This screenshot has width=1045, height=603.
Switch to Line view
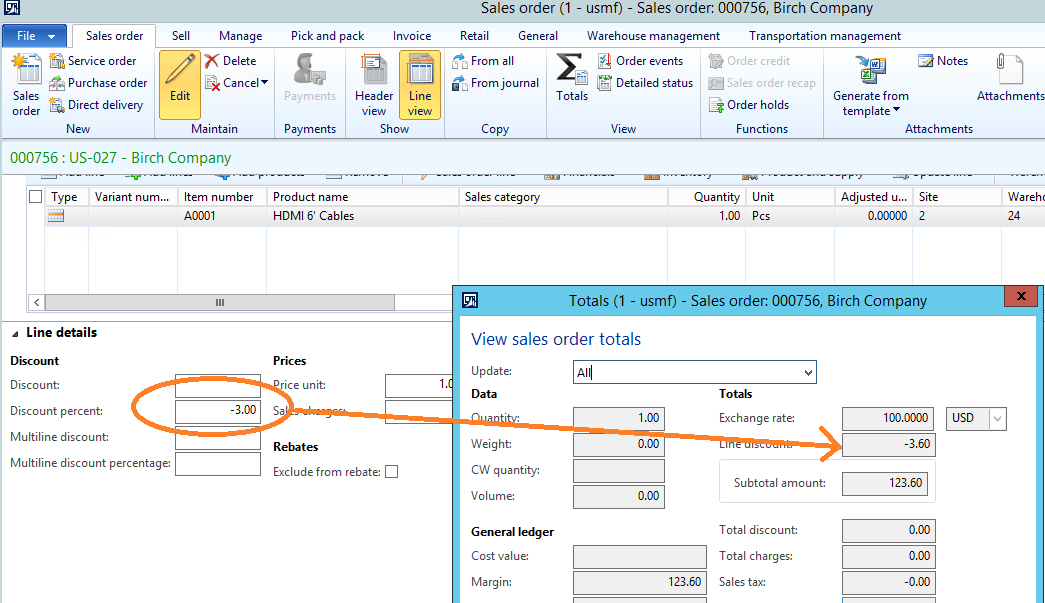coord(420,85)
